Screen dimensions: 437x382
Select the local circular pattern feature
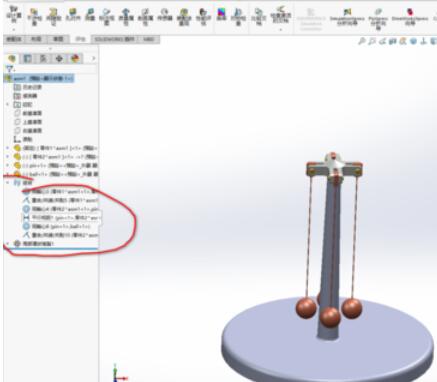pos(33,244)
